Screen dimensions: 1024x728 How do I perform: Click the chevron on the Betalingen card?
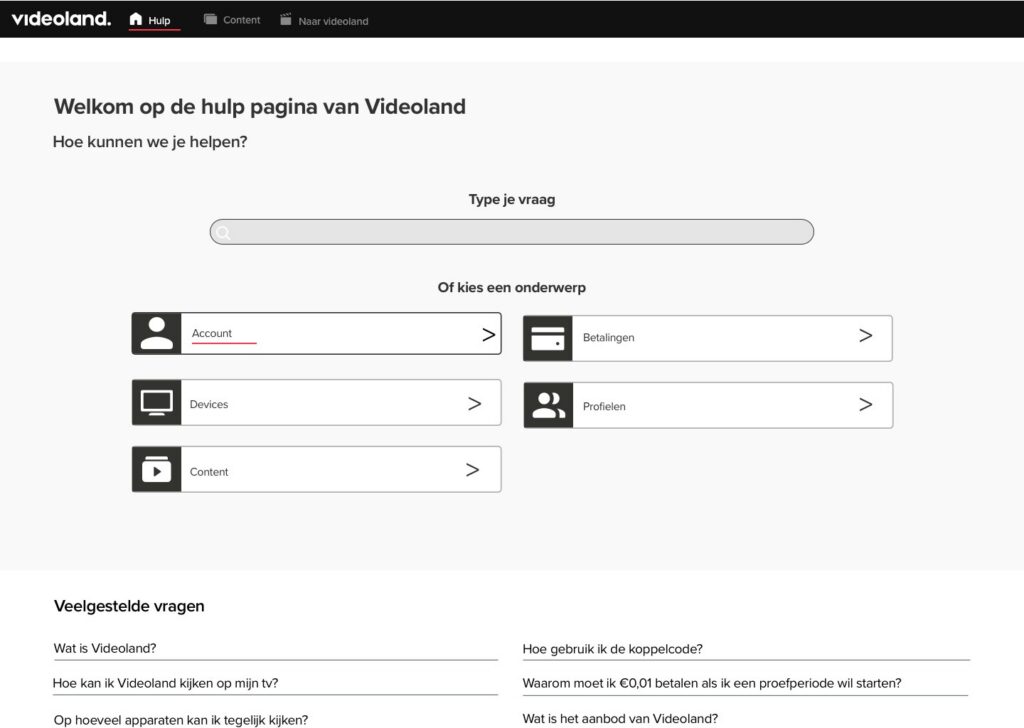coord(865,336)
